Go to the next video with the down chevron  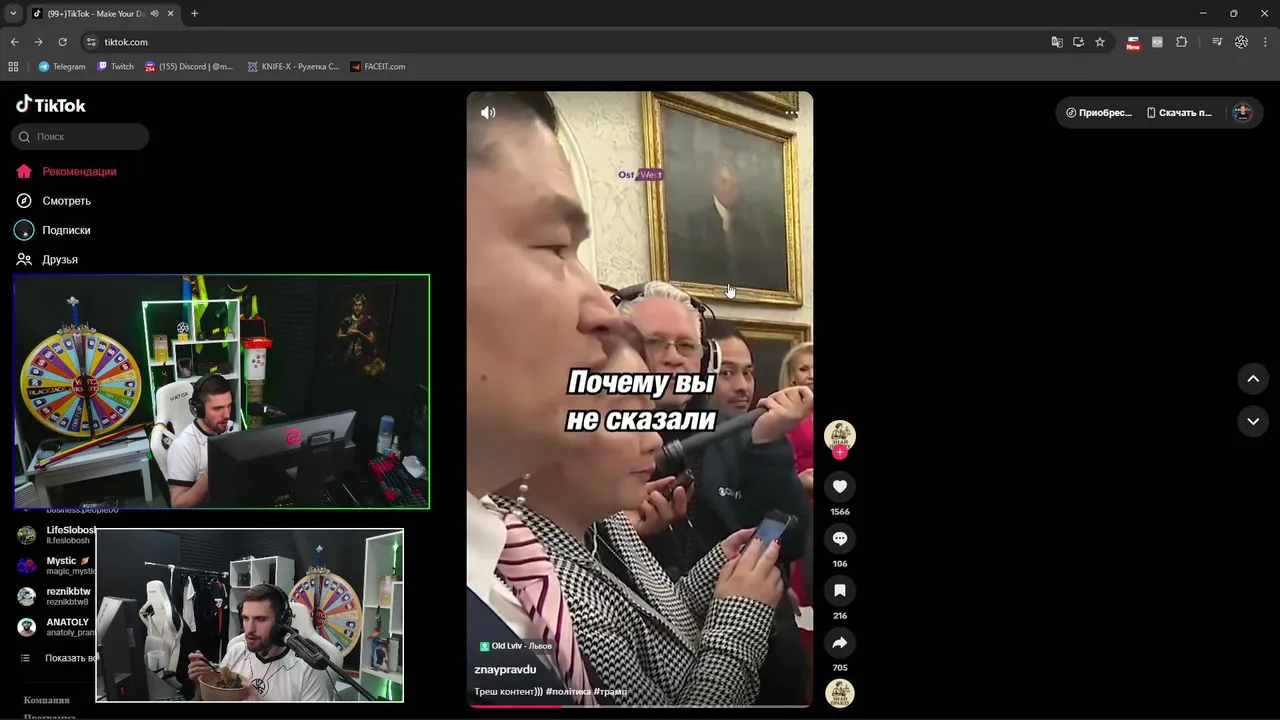1253,422
